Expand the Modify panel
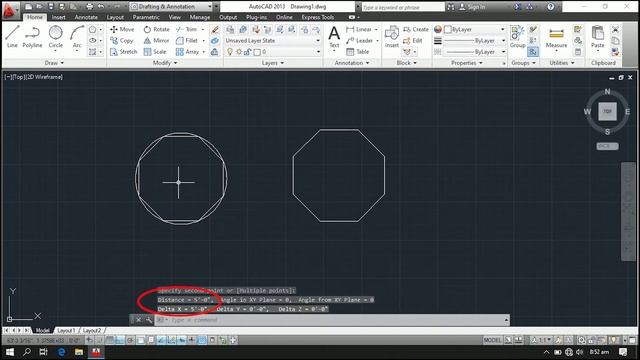This screenshot has height=360, width=640. 165,63
